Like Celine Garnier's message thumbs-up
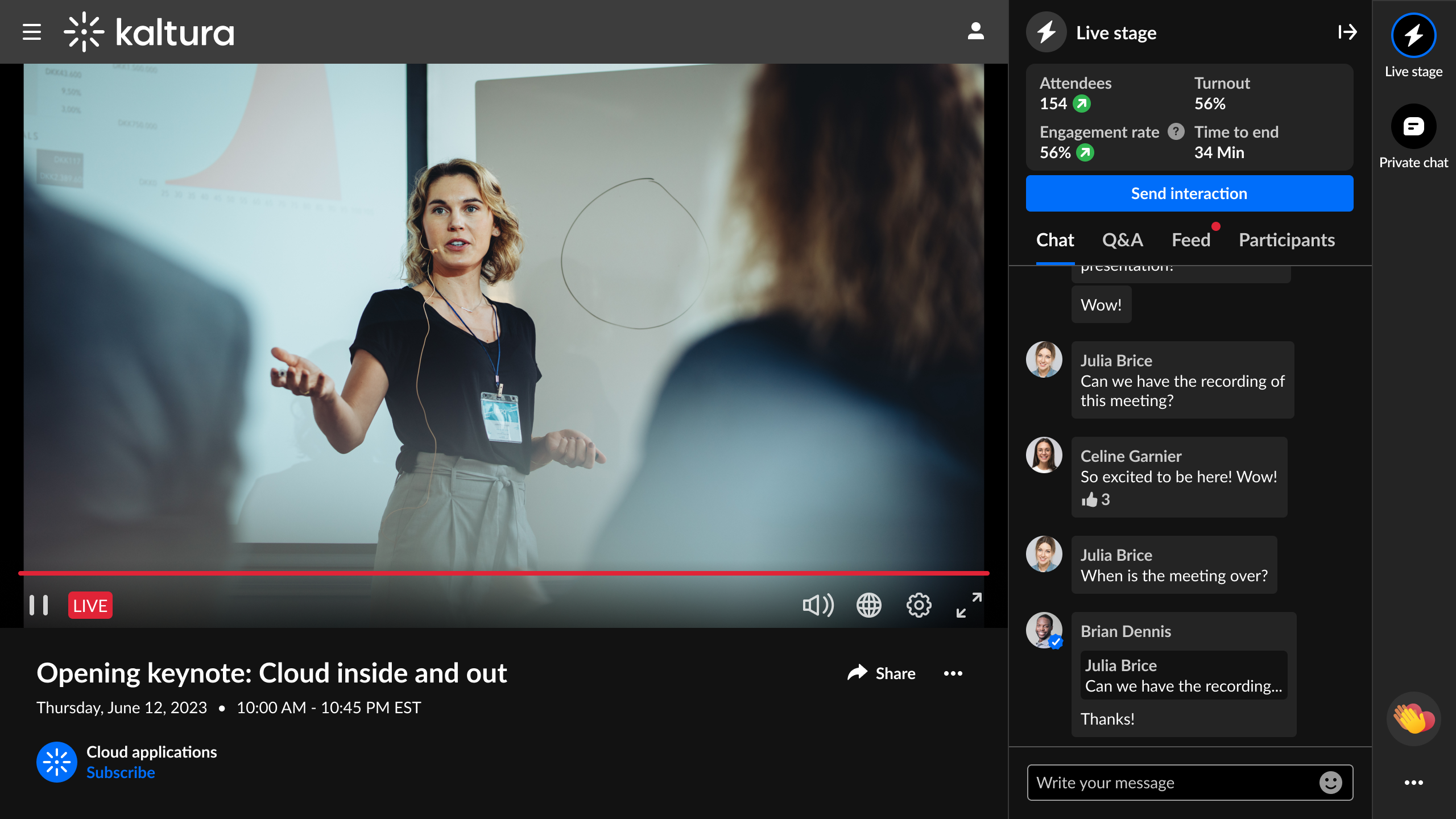Screen dimensions: 1456x819 pos(1089,500)
